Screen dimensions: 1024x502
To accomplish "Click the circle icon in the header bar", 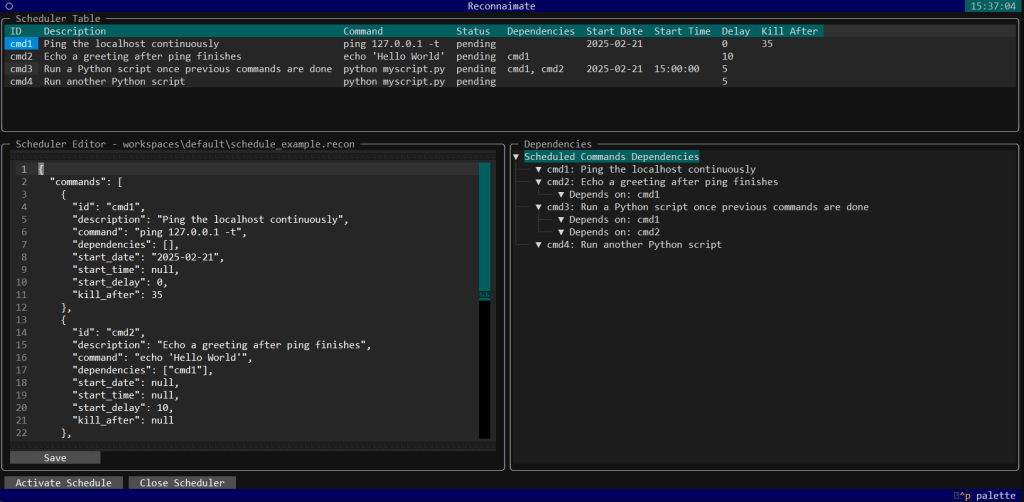I will [x=9, y=6].
